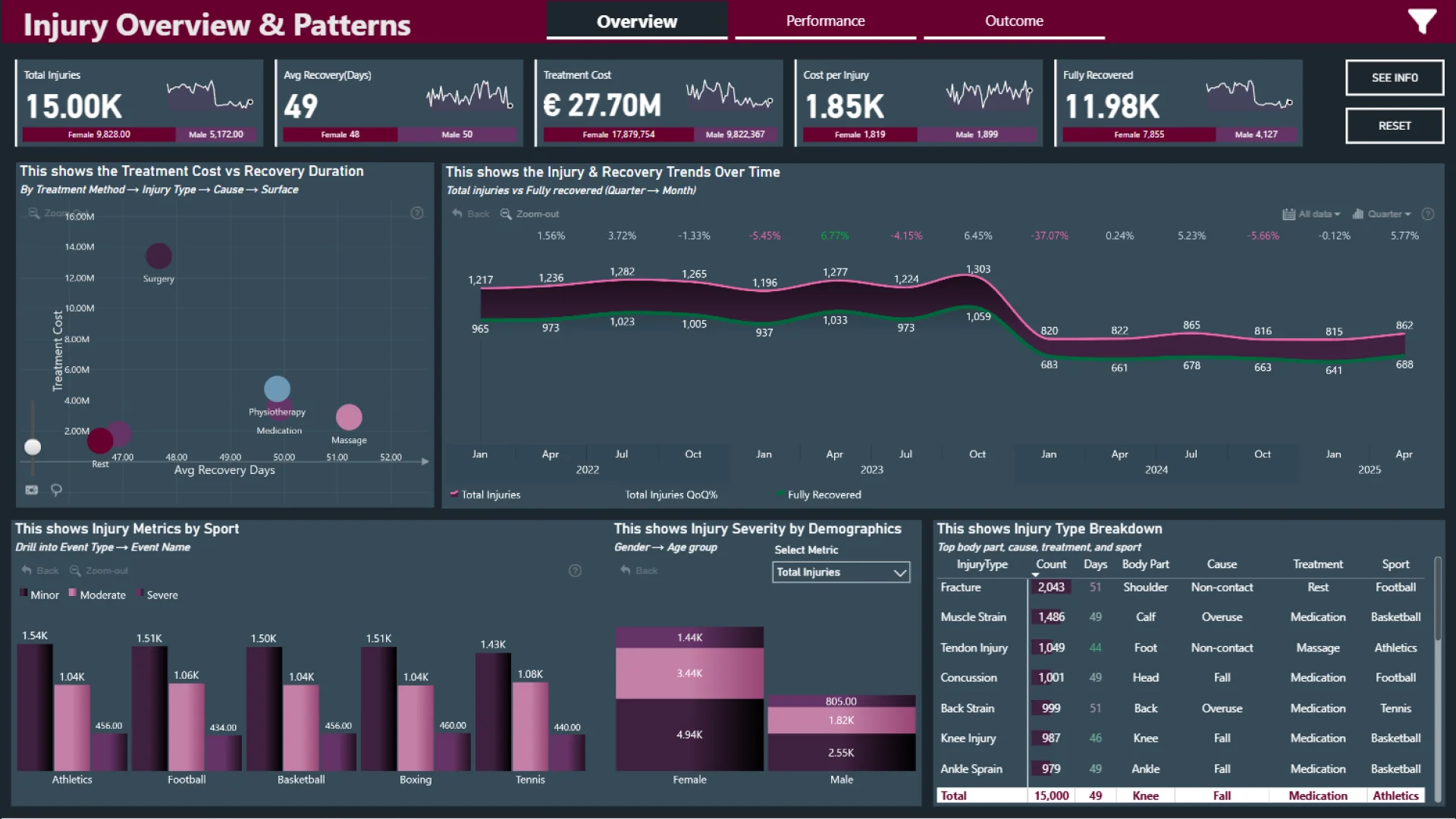Click the lasso select icon below scatter chart

pyautogui.click(x=56, y=490)
